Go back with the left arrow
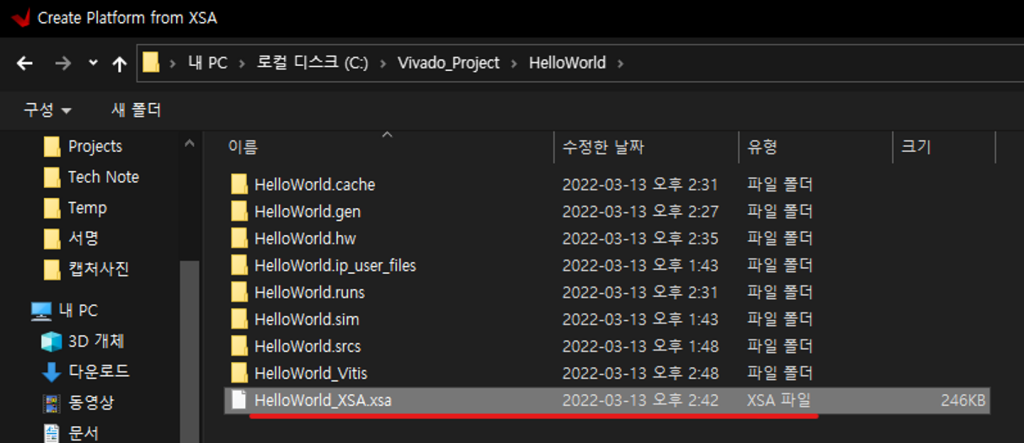 click(x=24, y=63)
